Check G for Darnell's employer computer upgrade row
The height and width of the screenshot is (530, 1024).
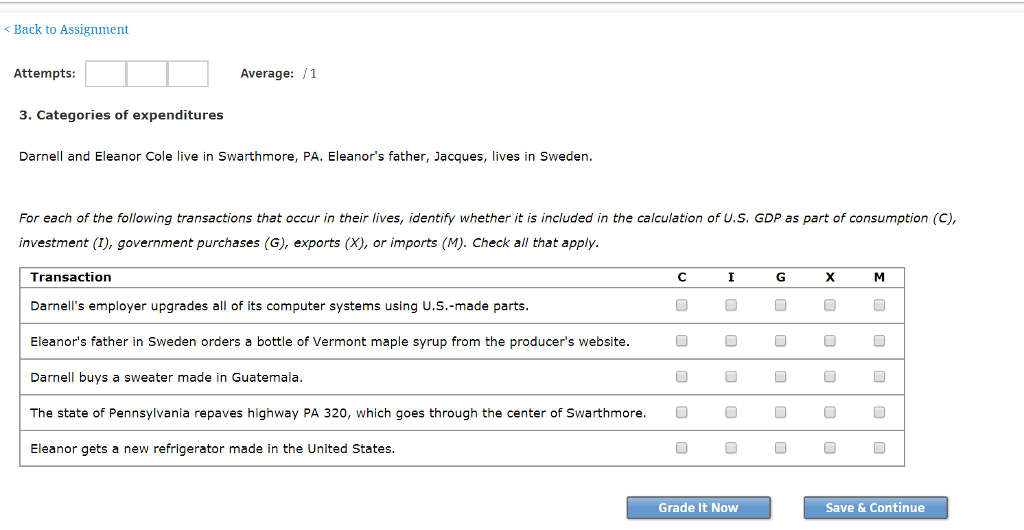[x=780, y=305]
